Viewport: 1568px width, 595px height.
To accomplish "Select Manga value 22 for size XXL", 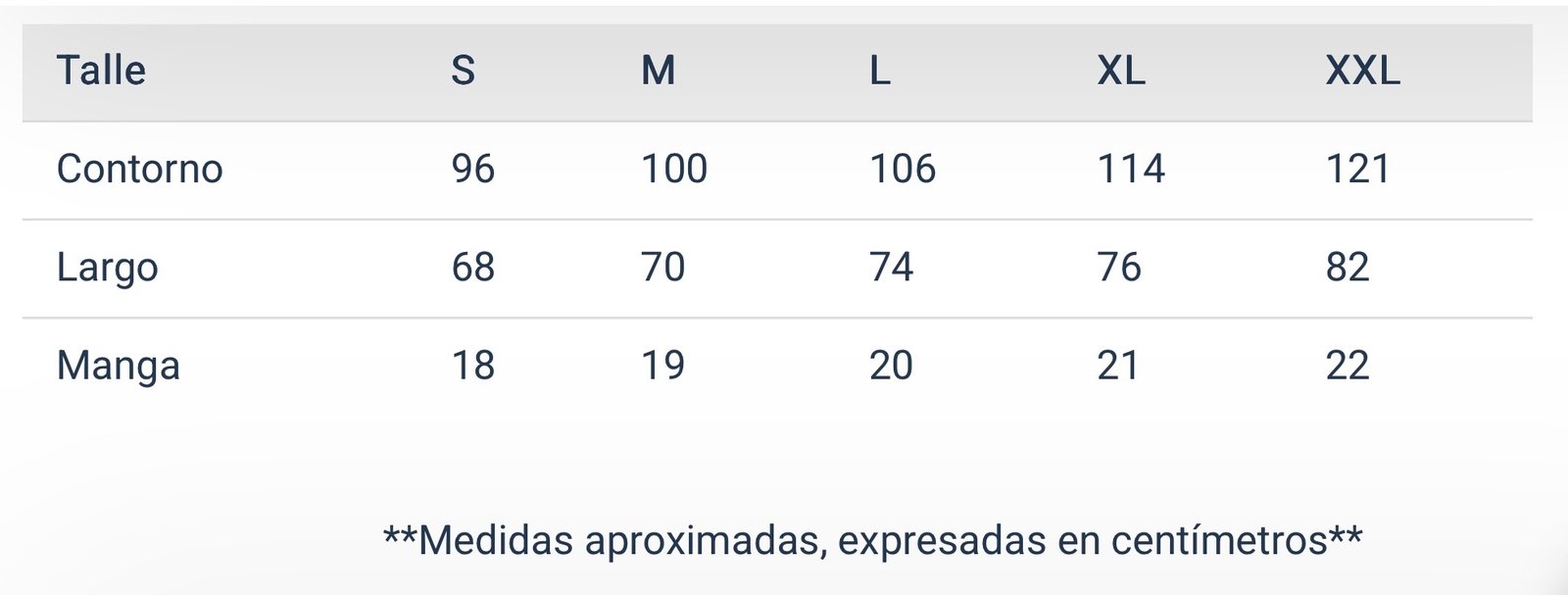I will click(x=1347, y=366).
